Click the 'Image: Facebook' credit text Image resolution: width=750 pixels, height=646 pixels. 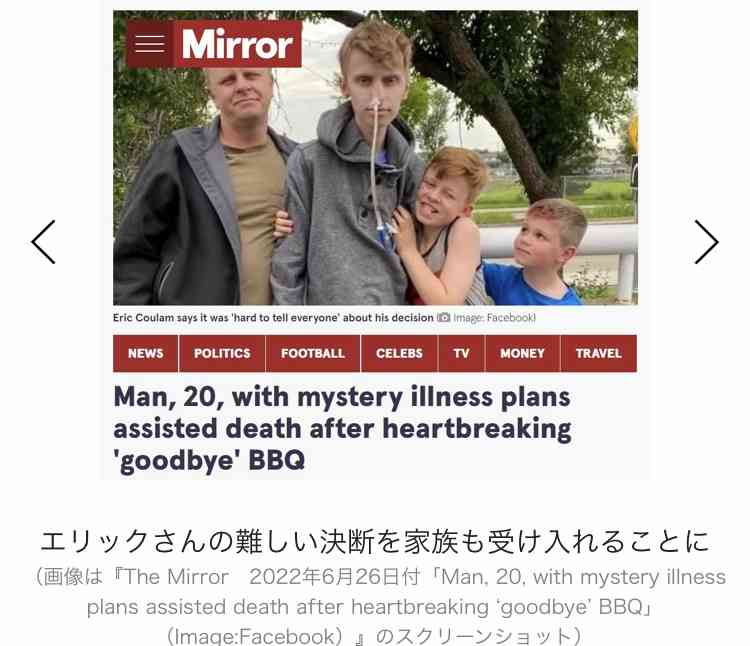[x=494, y=318]
